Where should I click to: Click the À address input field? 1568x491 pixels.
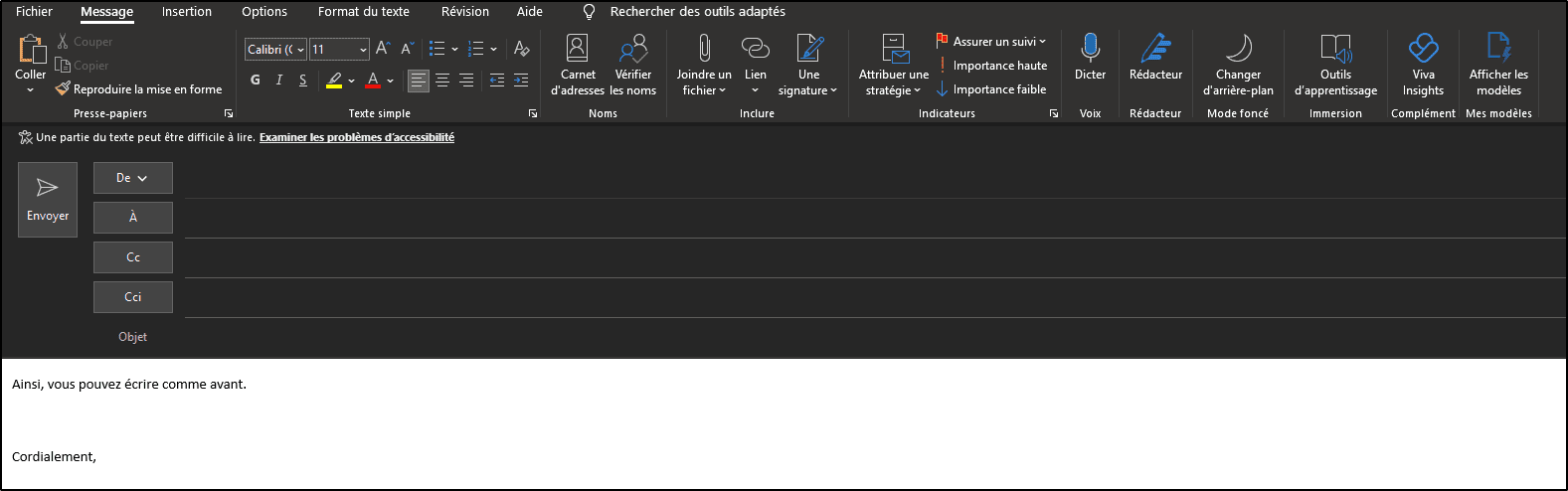point(875,219)
